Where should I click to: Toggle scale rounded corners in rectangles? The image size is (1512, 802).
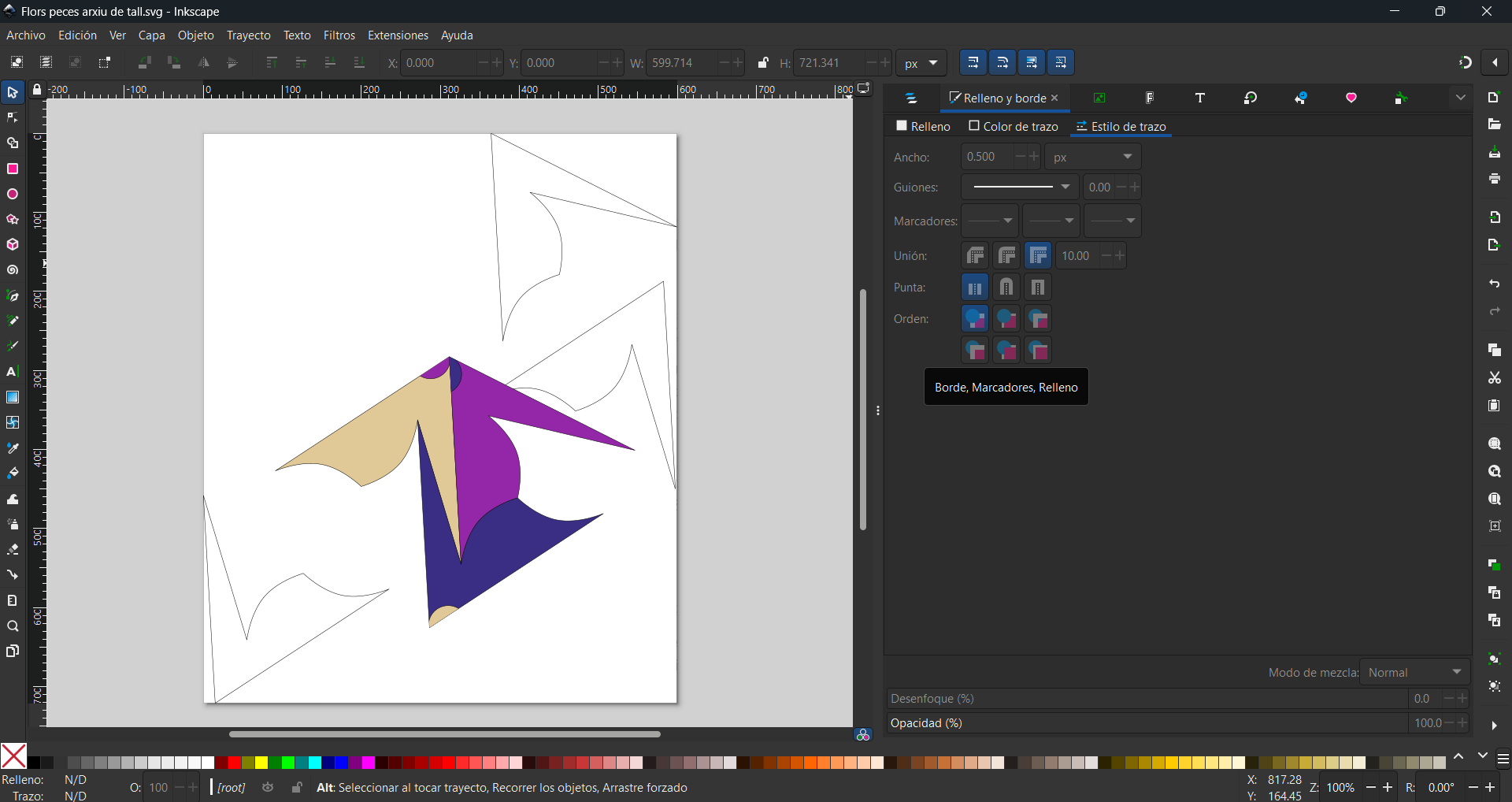(1002, 63)
